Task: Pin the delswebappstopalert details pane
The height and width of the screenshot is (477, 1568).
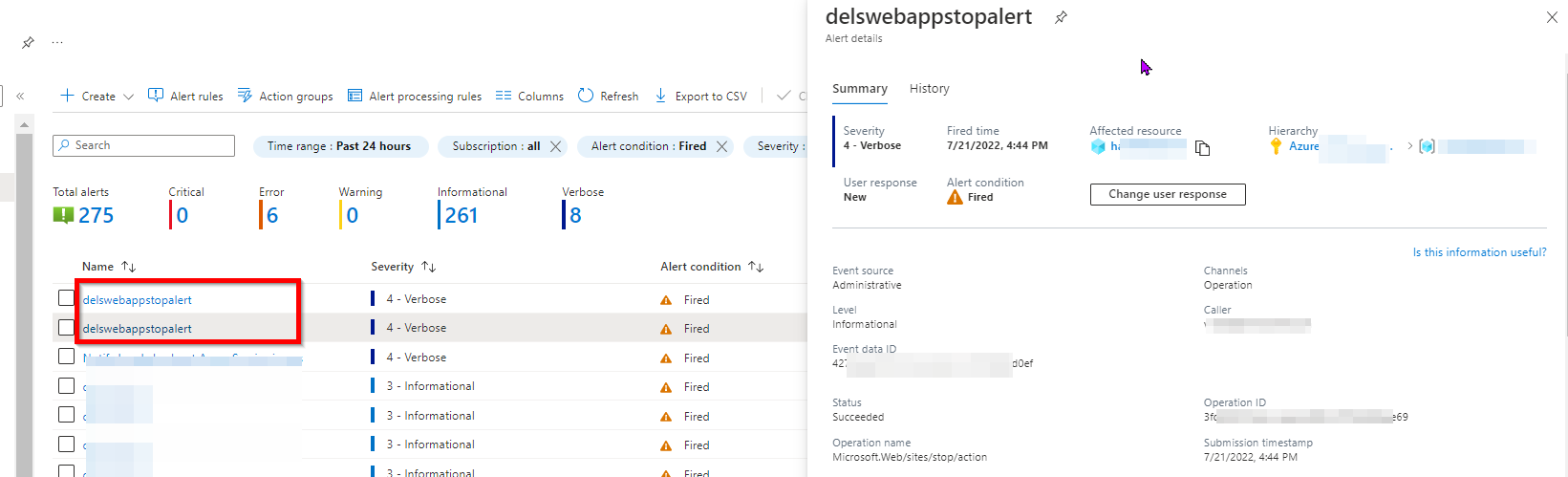Action: 1061,17
